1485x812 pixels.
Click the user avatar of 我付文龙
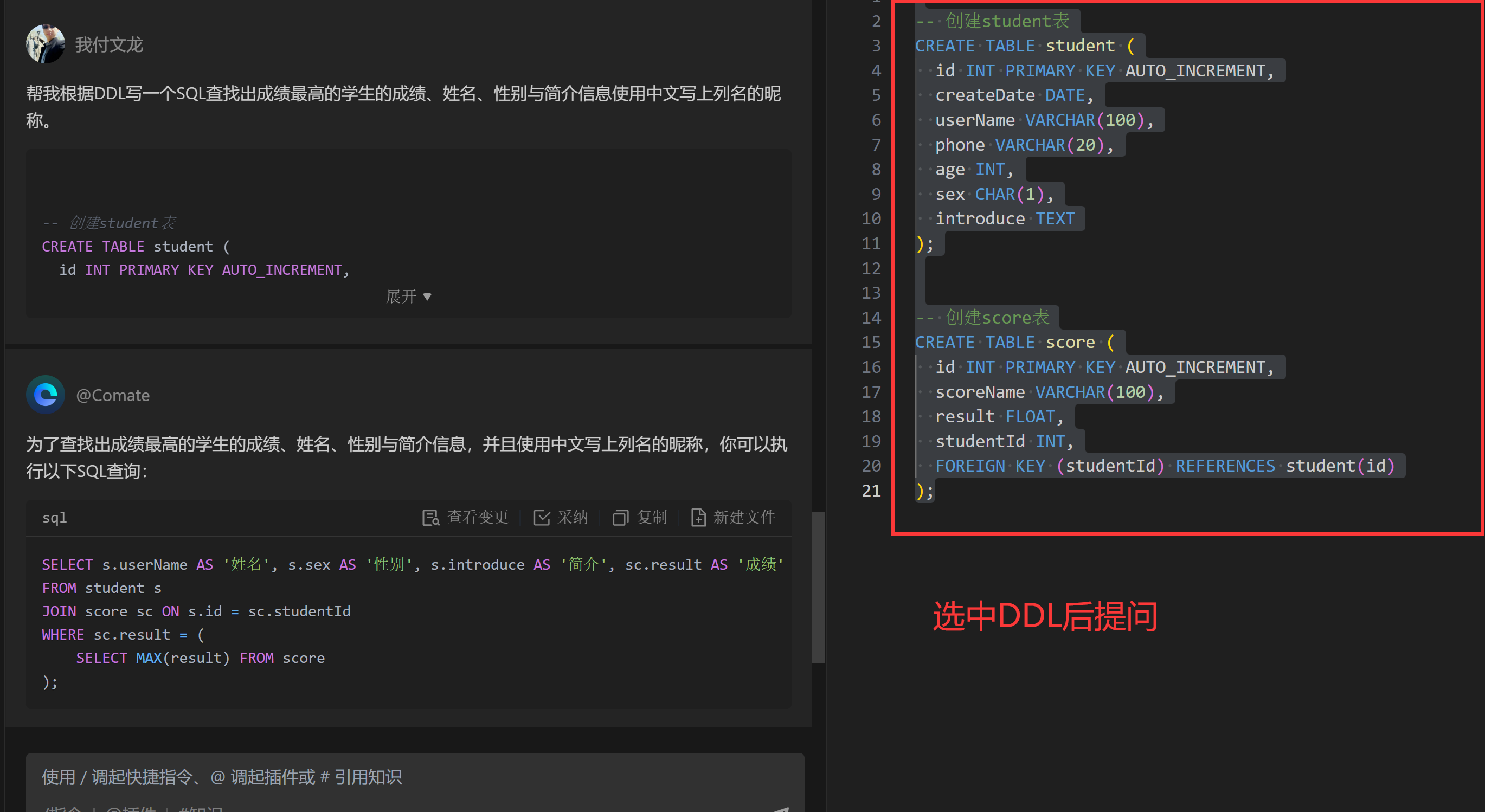tap(46, 44)
